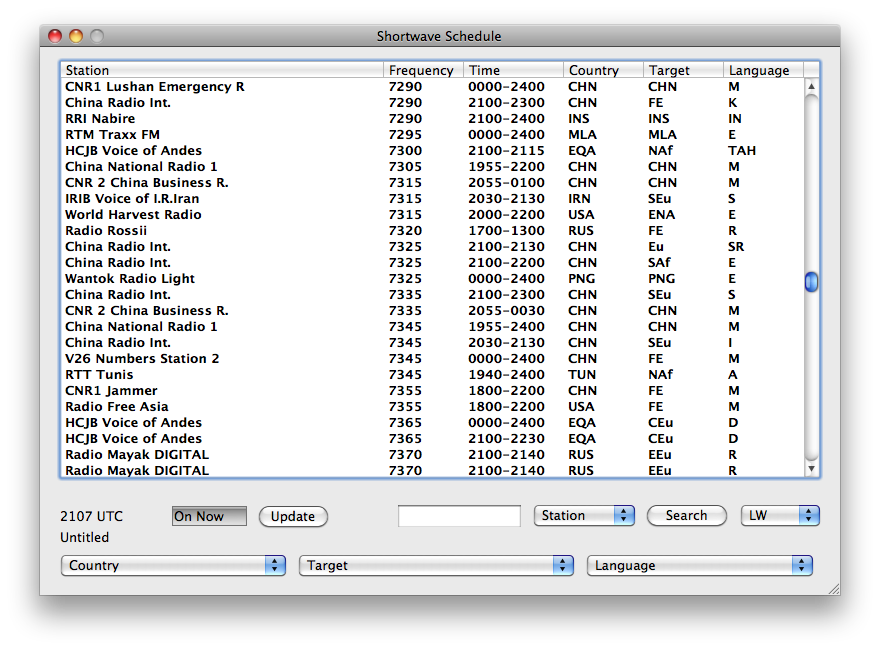Select the V26 Numbers Station 2 row
The width and height of the screenshot is (880, 650).
tap(432, 359)
